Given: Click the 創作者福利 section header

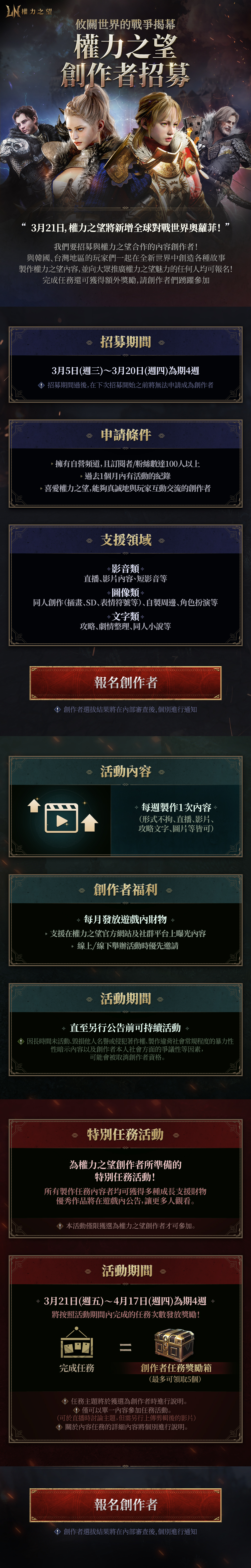Looking at the screenshot, I should [126, 889].
